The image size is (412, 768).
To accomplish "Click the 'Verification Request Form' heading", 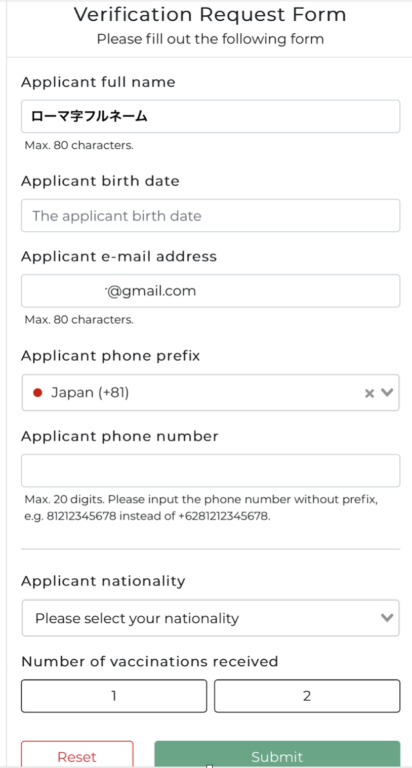I will click(x=210, y=14).
